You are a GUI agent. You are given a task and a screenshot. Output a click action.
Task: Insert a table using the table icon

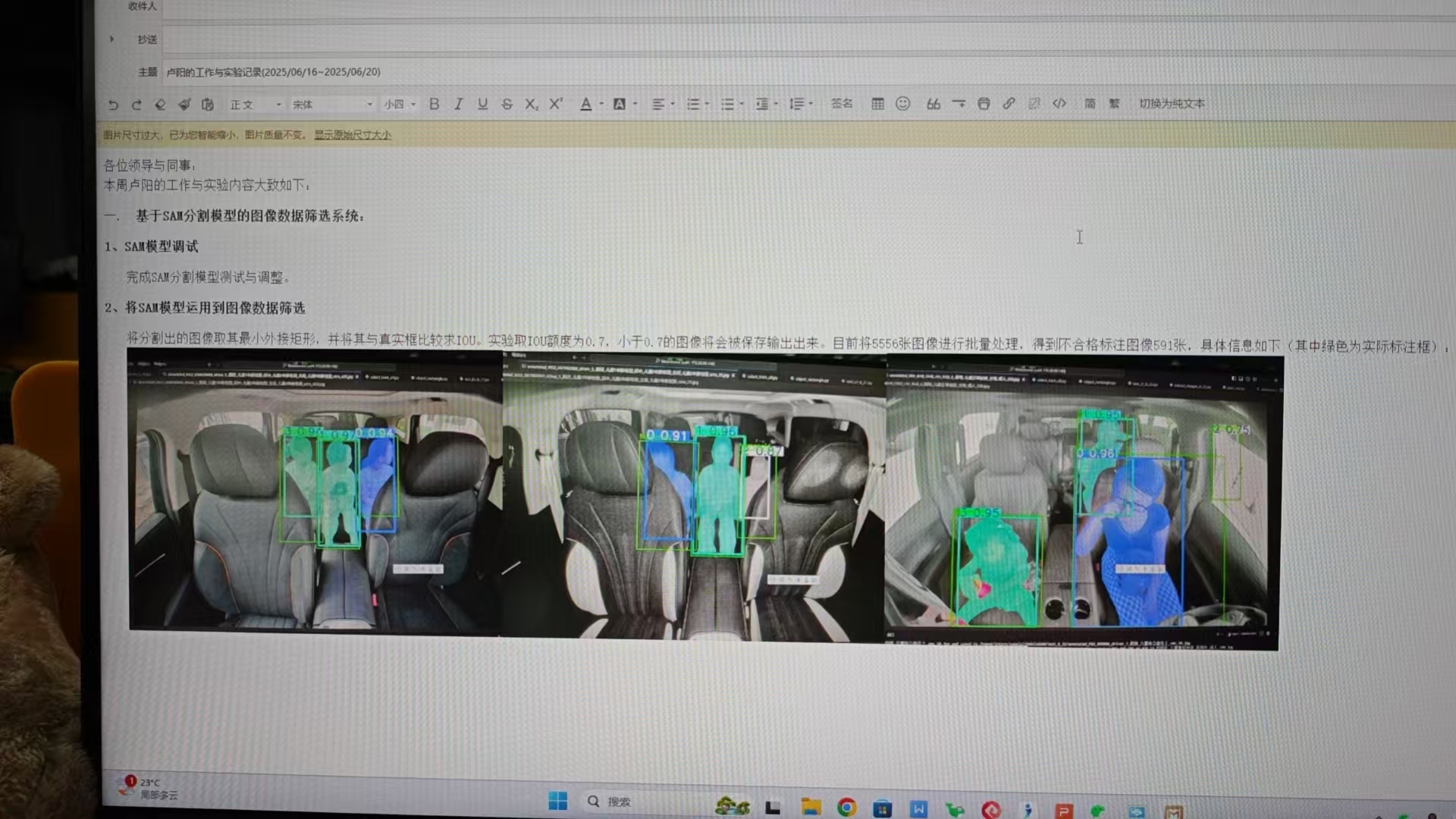click(877, 104)
